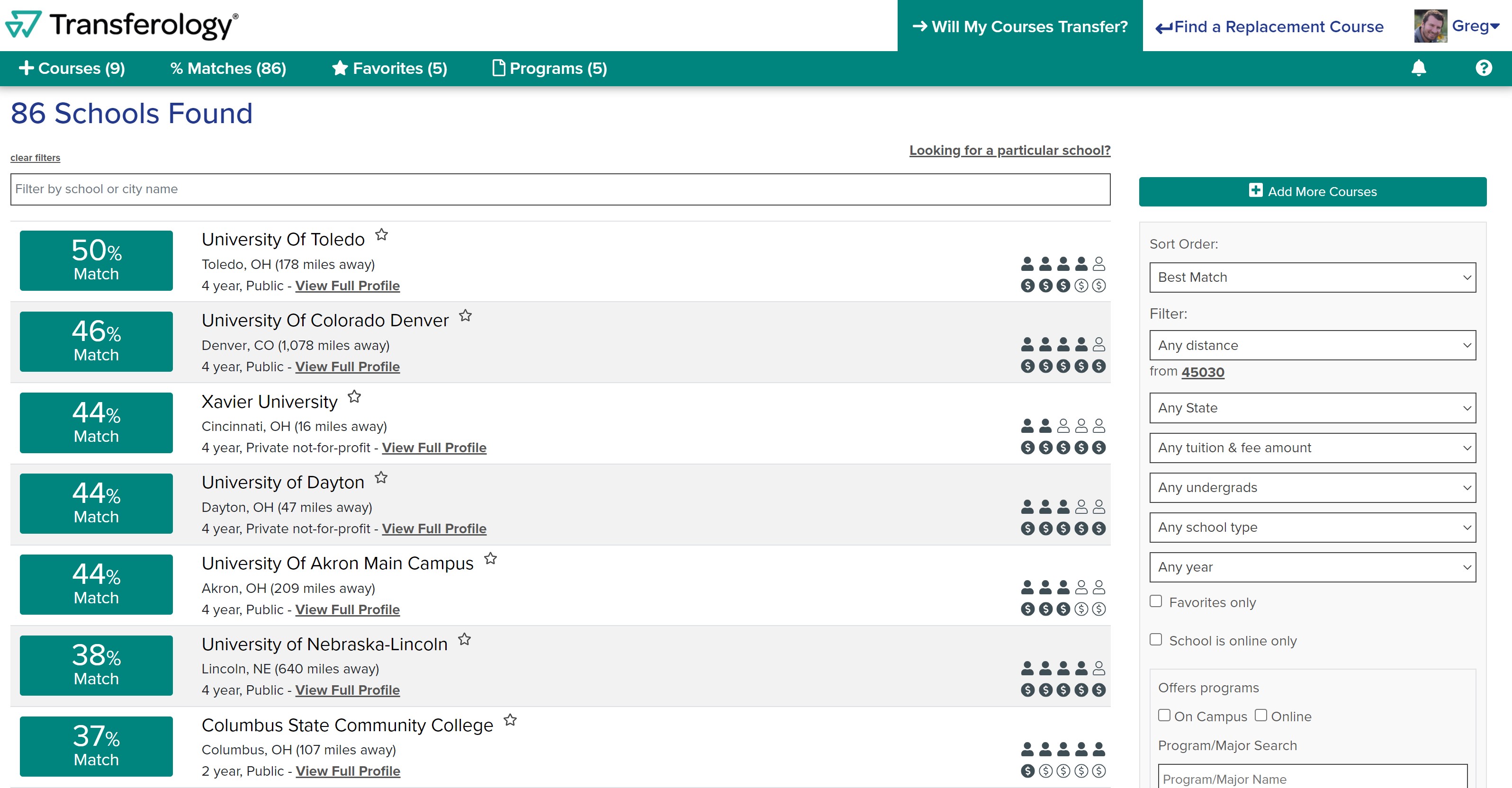Tick the On Campus programs checkbox
This screenshot has width=1512, height=788.
pos(1164,715)
